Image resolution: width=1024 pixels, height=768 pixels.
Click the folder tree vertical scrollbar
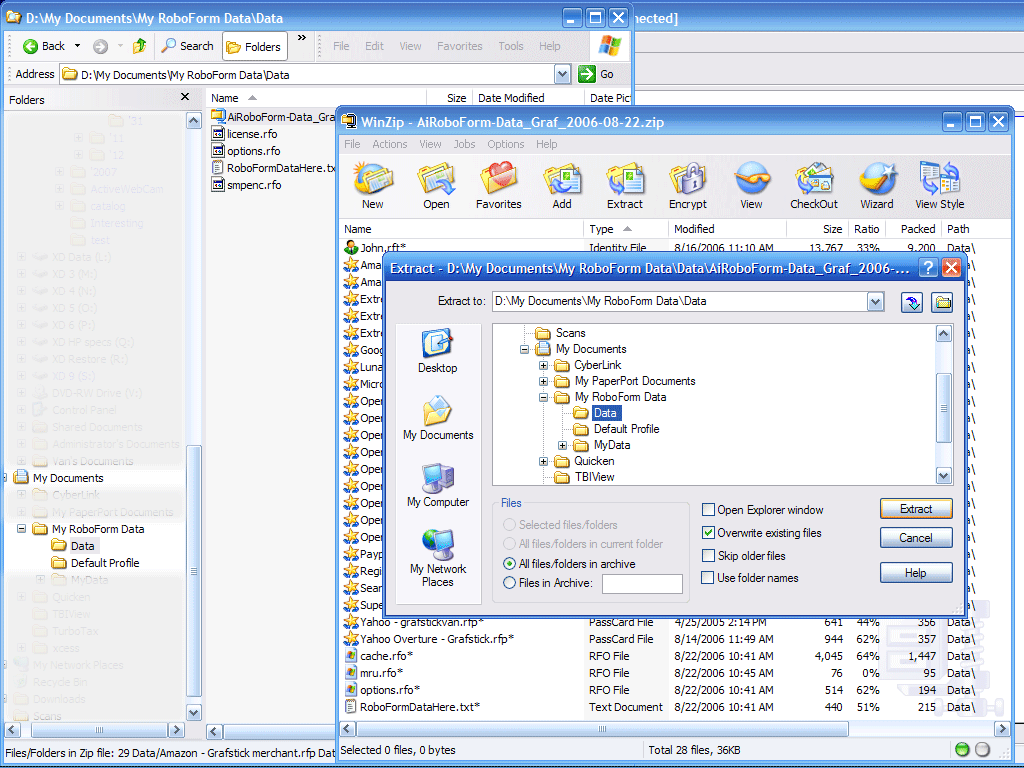pyautogui.click(x=943, y=405)
